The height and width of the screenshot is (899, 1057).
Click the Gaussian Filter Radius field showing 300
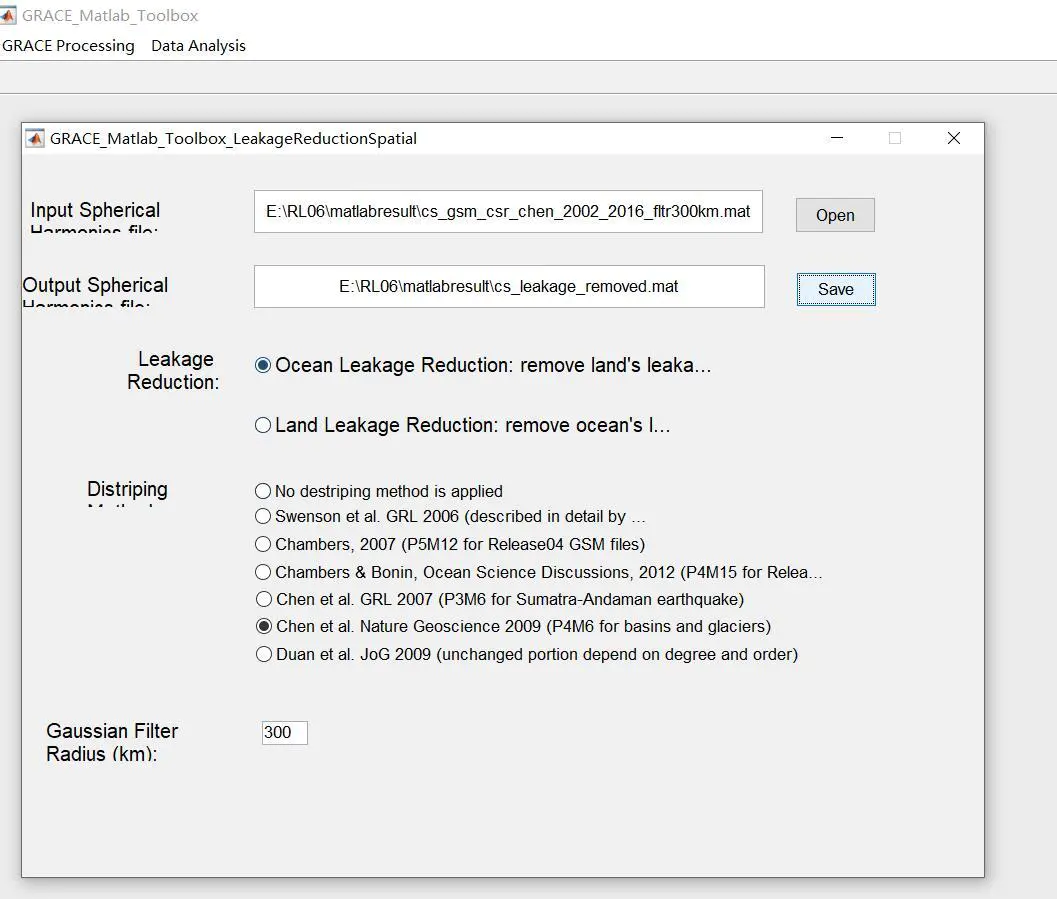tap(284, 733)
